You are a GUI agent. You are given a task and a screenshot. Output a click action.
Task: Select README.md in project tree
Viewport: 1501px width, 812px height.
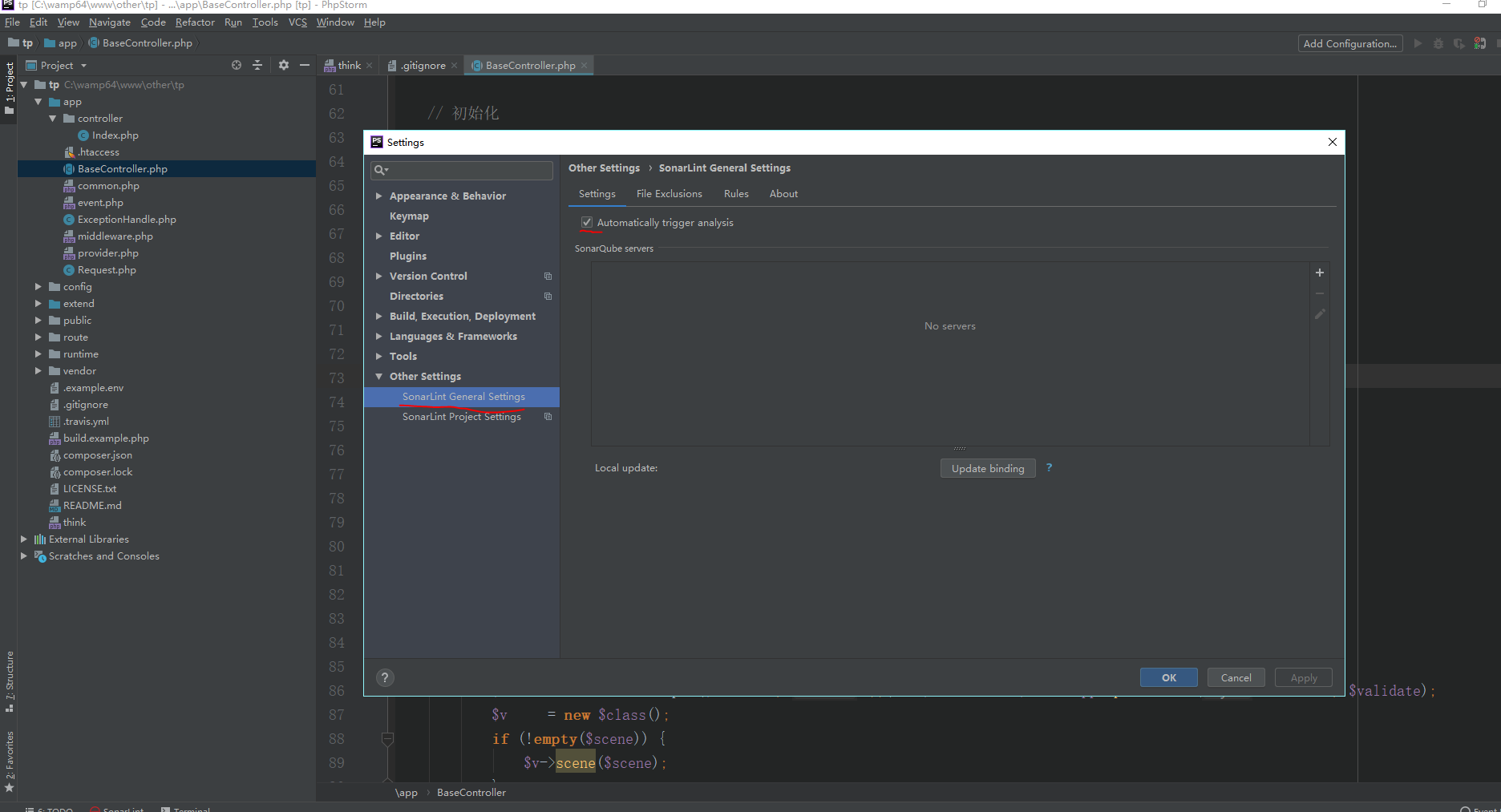[92, 505]
